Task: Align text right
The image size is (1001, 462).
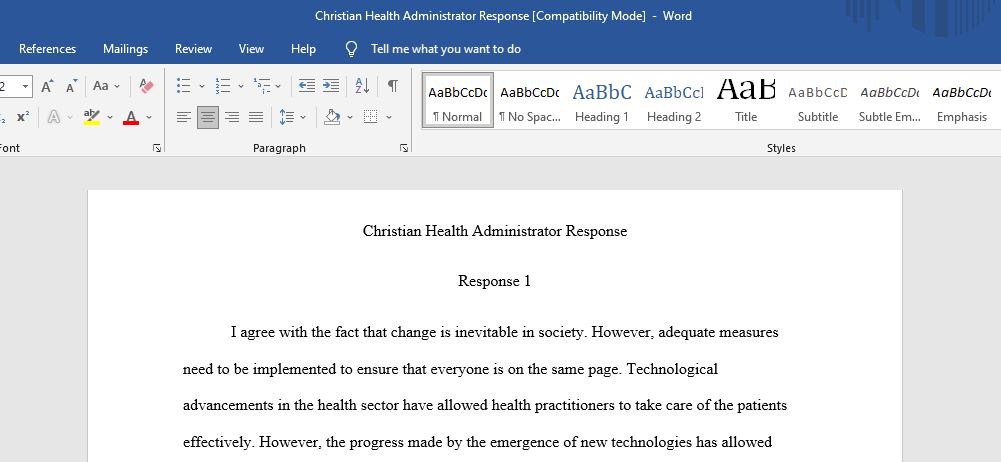Action: click(x=232, y=117)
